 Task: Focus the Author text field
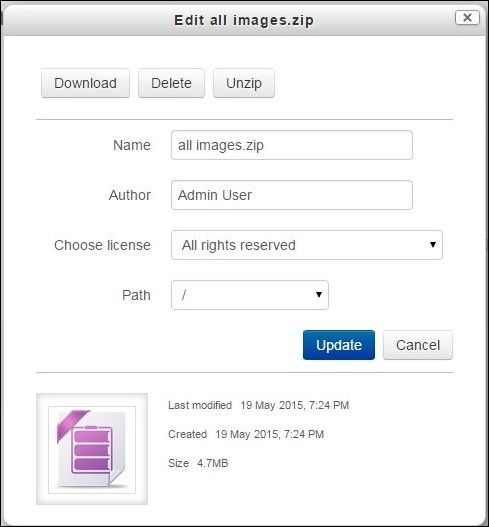click(x=292, y=195)
